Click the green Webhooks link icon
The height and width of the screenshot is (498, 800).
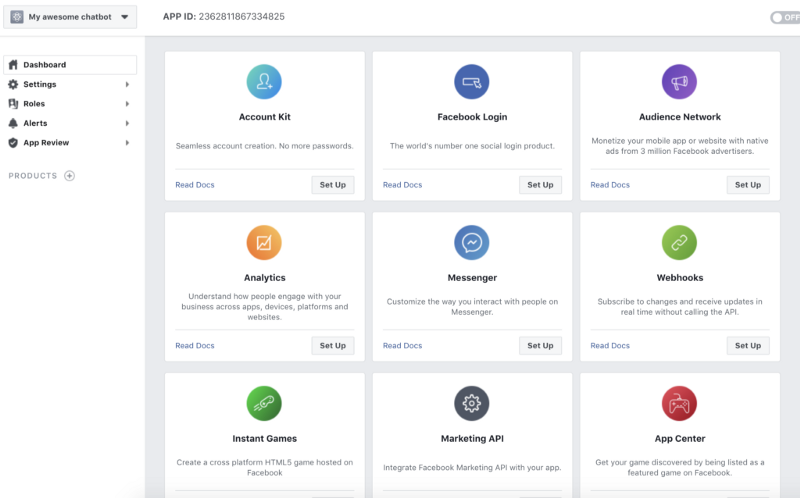(x=679, y=242)
